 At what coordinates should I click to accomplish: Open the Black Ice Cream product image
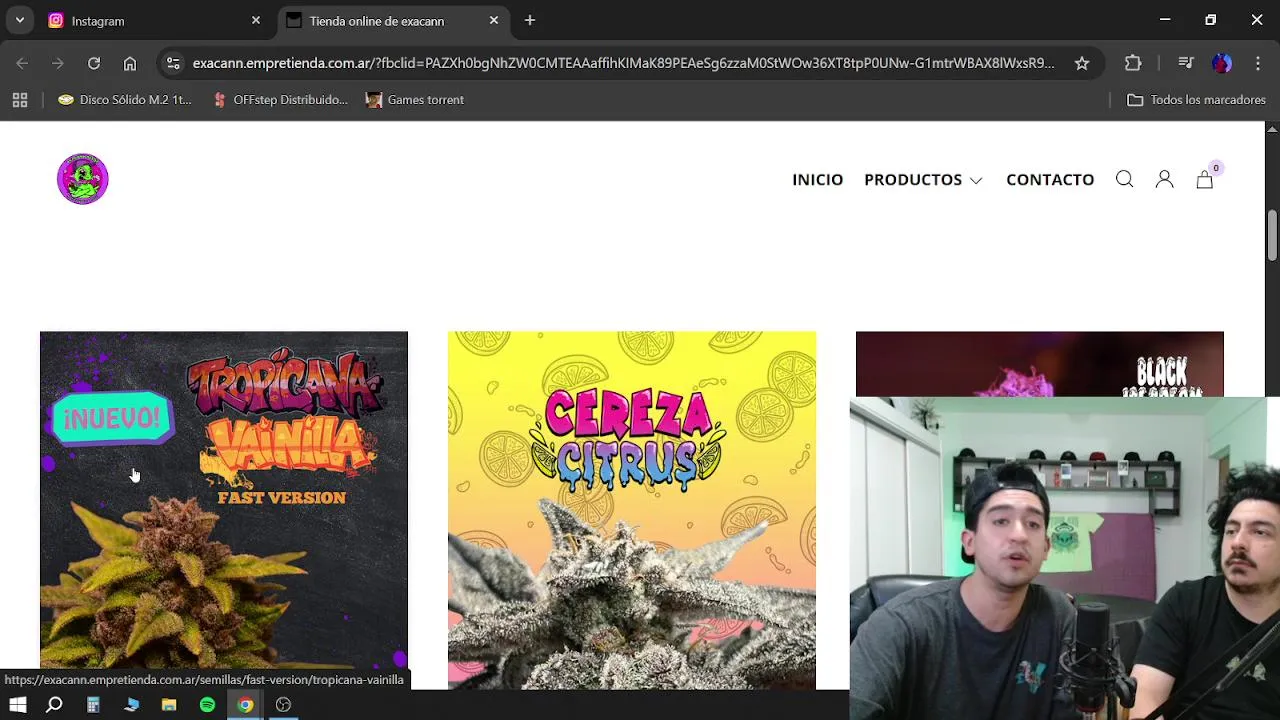pos(1040,364)
